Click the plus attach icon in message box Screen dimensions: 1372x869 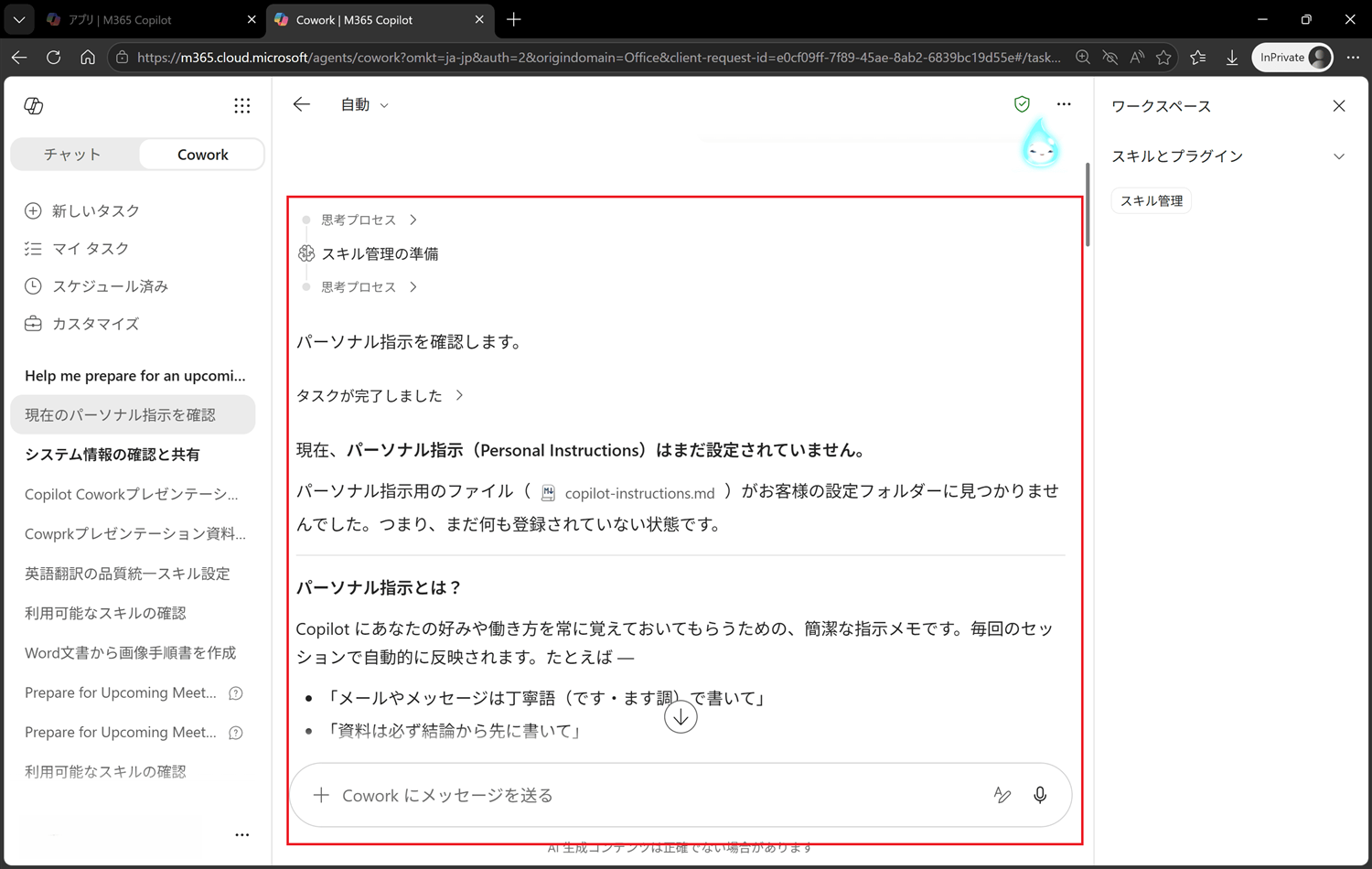click(x=321, y=795)
